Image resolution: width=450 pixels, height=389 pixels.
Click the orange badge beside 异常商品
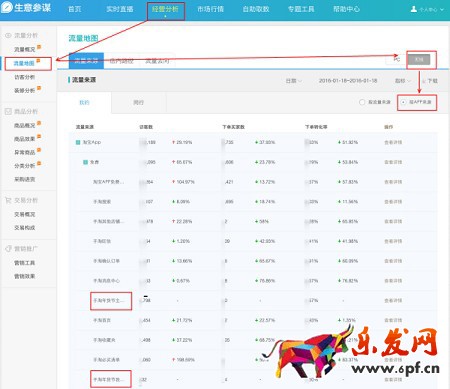(x=39, y=150)
